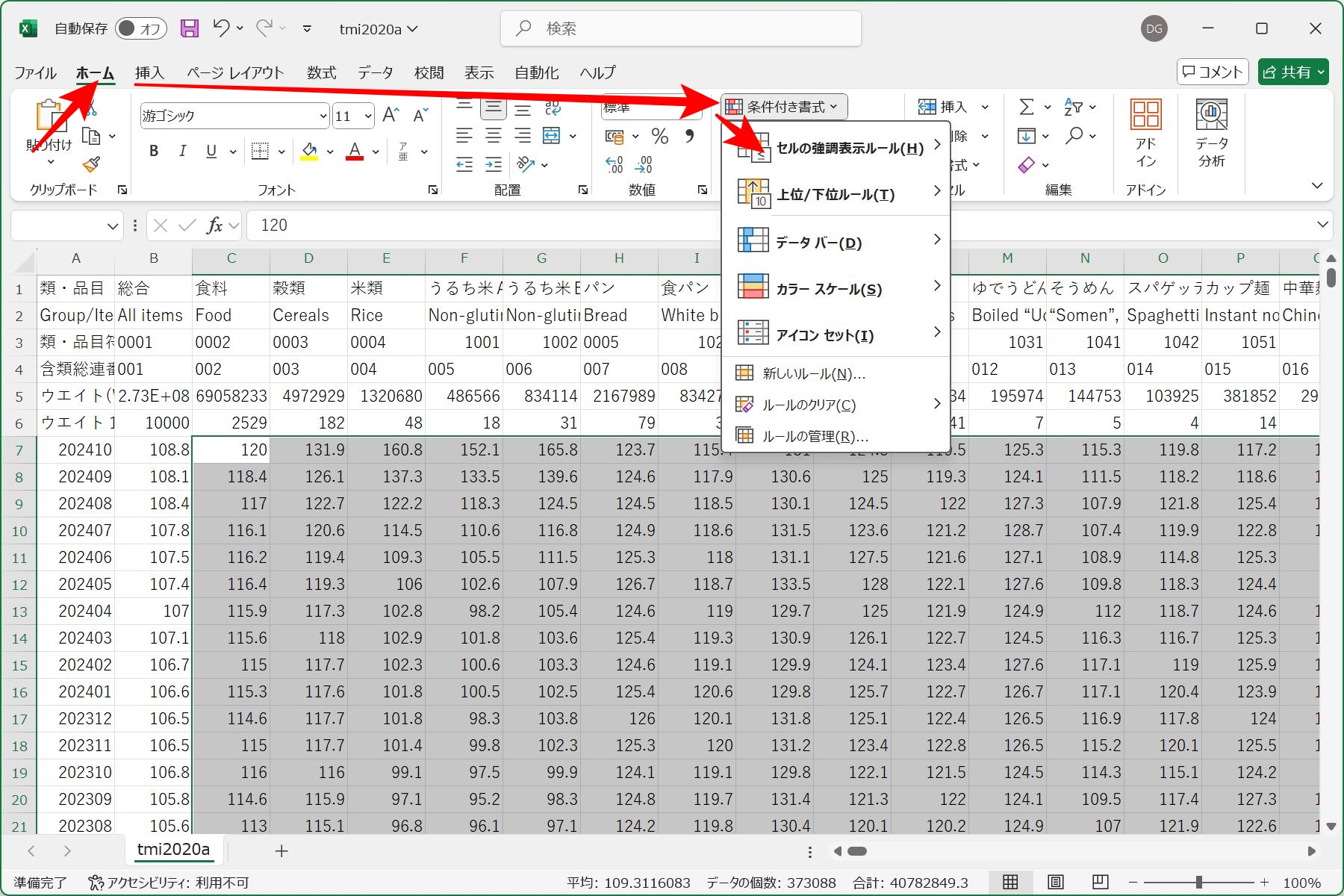Click the insert function fx icon
The height and width of the screenshot is (896, 1344).
coord(214,225)
